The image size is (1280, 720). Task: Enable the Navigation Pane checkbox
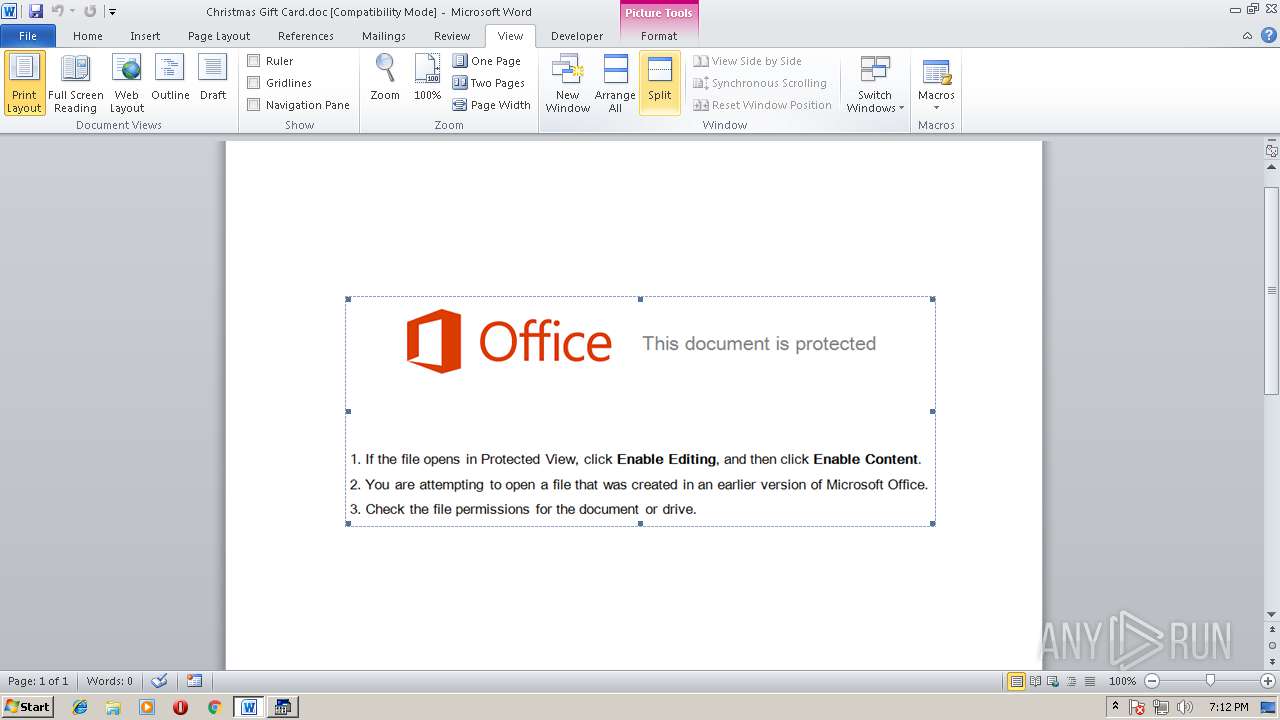click(254, 105)
